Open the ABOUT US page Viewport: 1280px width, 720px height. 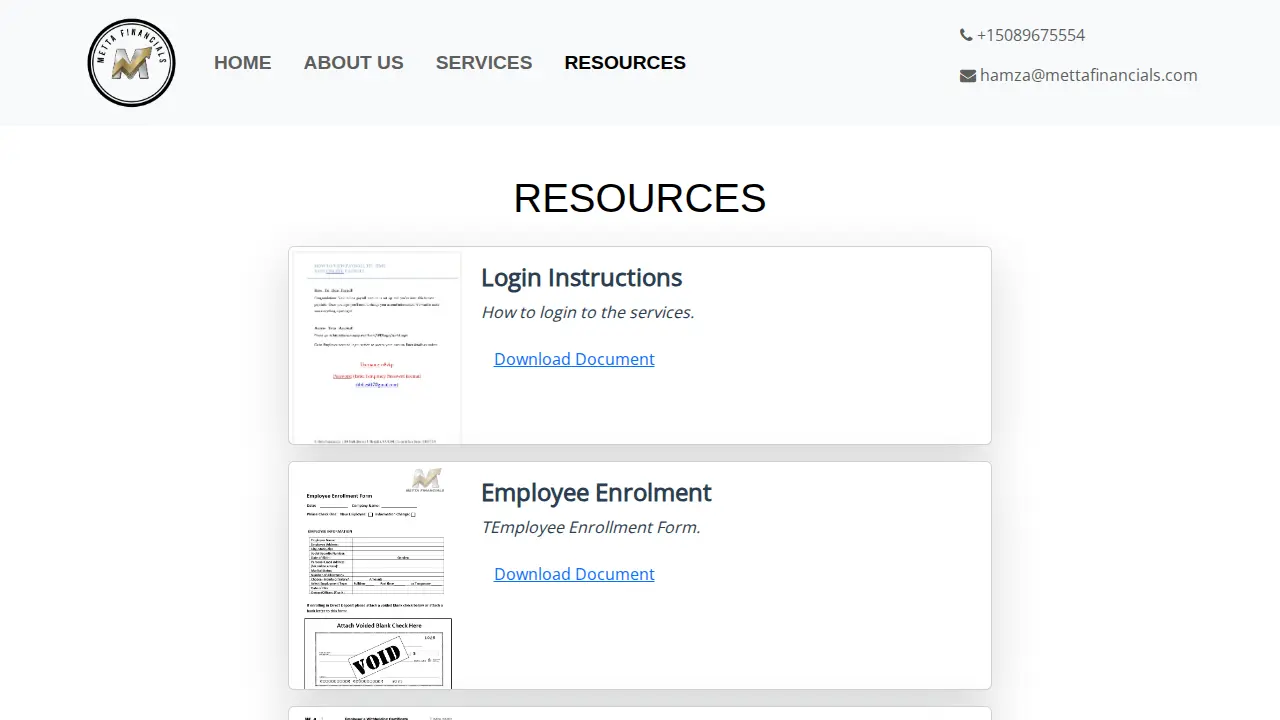pos(354,63)
